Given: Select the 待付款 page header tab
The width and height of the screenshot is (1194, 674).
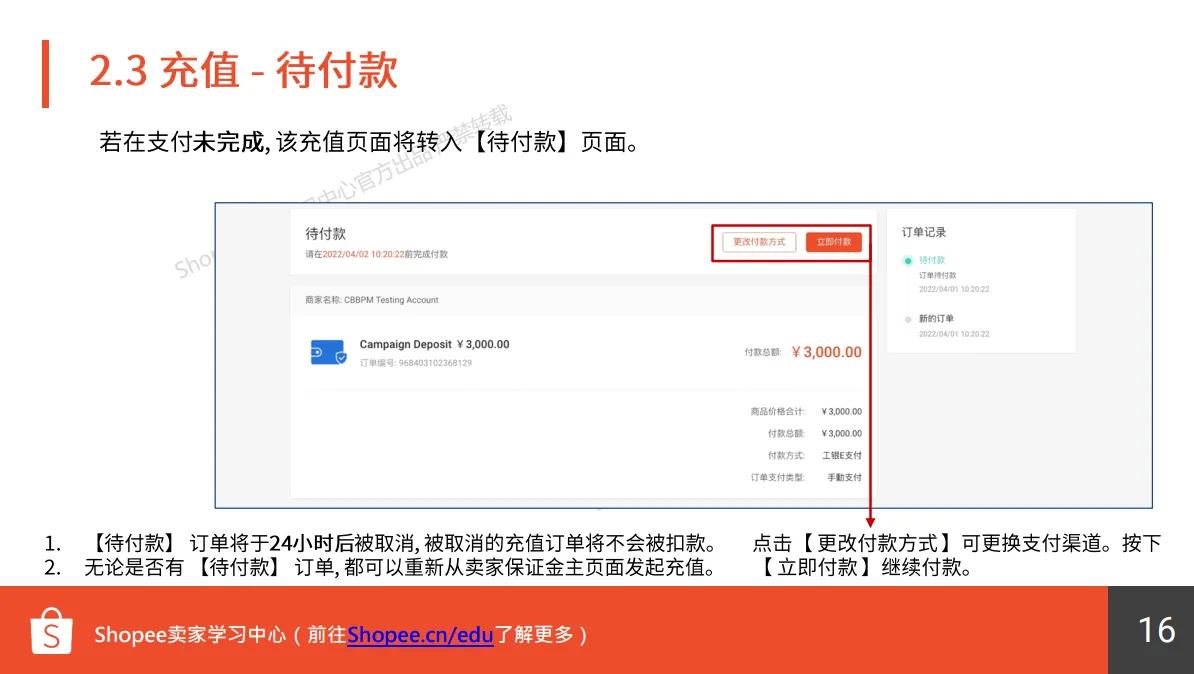Looking at the screenshot, I should point(325,233).
